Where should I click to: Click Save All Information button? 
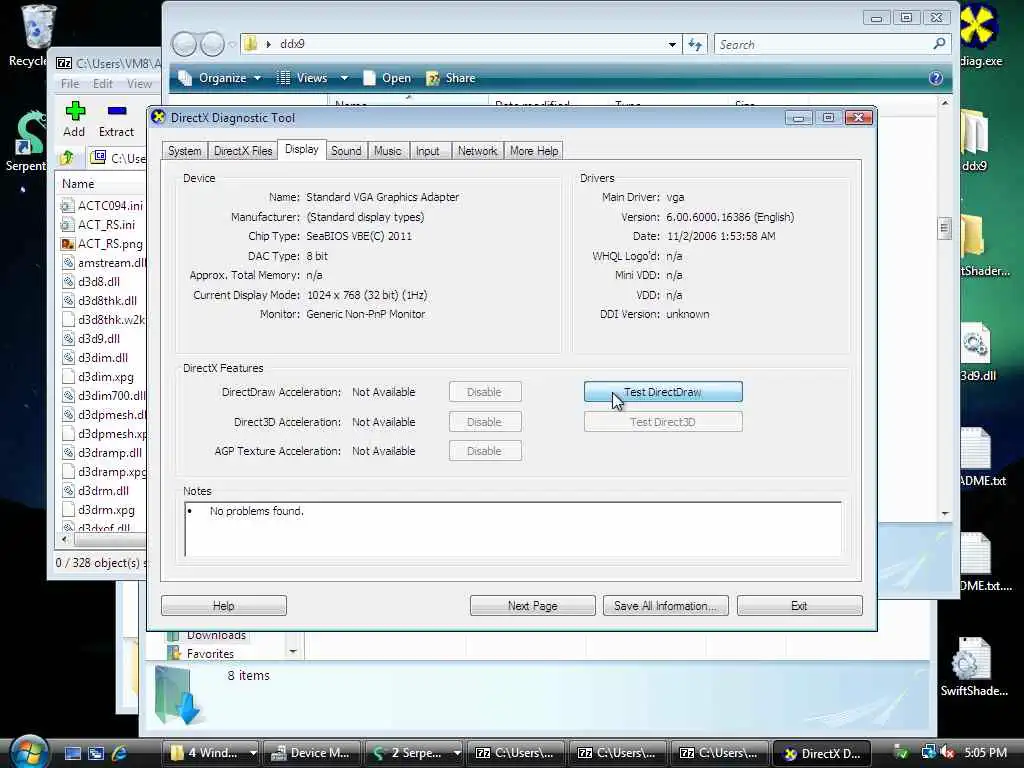point(665,605)
